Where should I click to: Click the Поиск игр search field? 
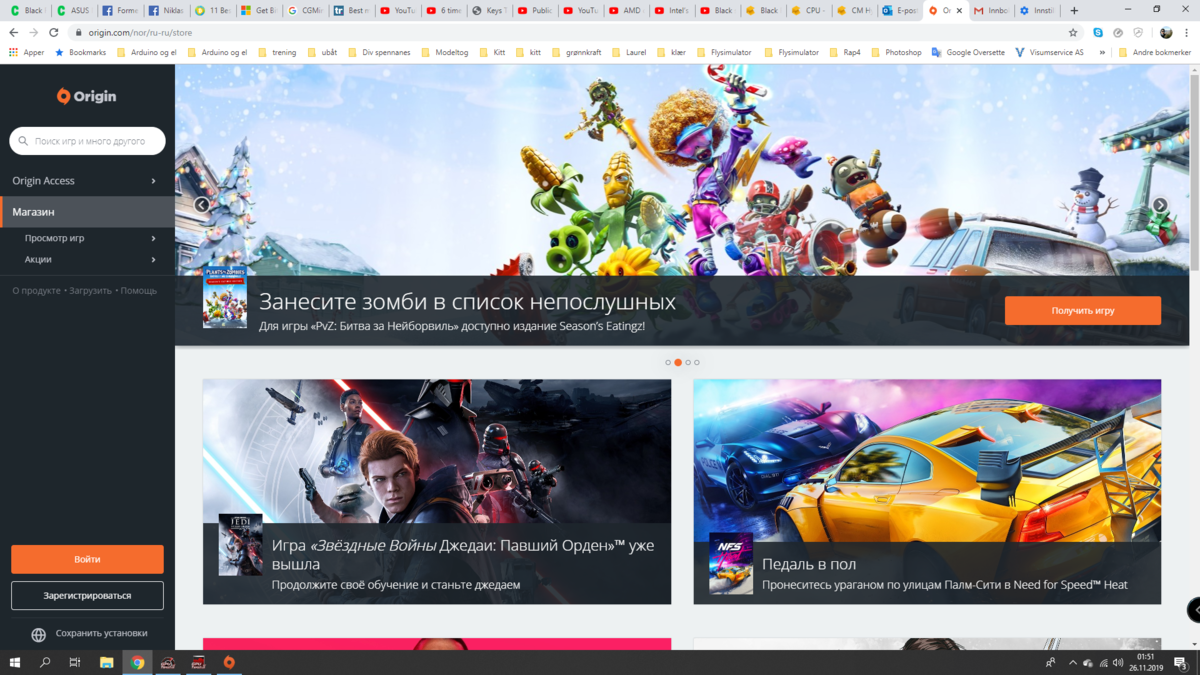(87, 141)
